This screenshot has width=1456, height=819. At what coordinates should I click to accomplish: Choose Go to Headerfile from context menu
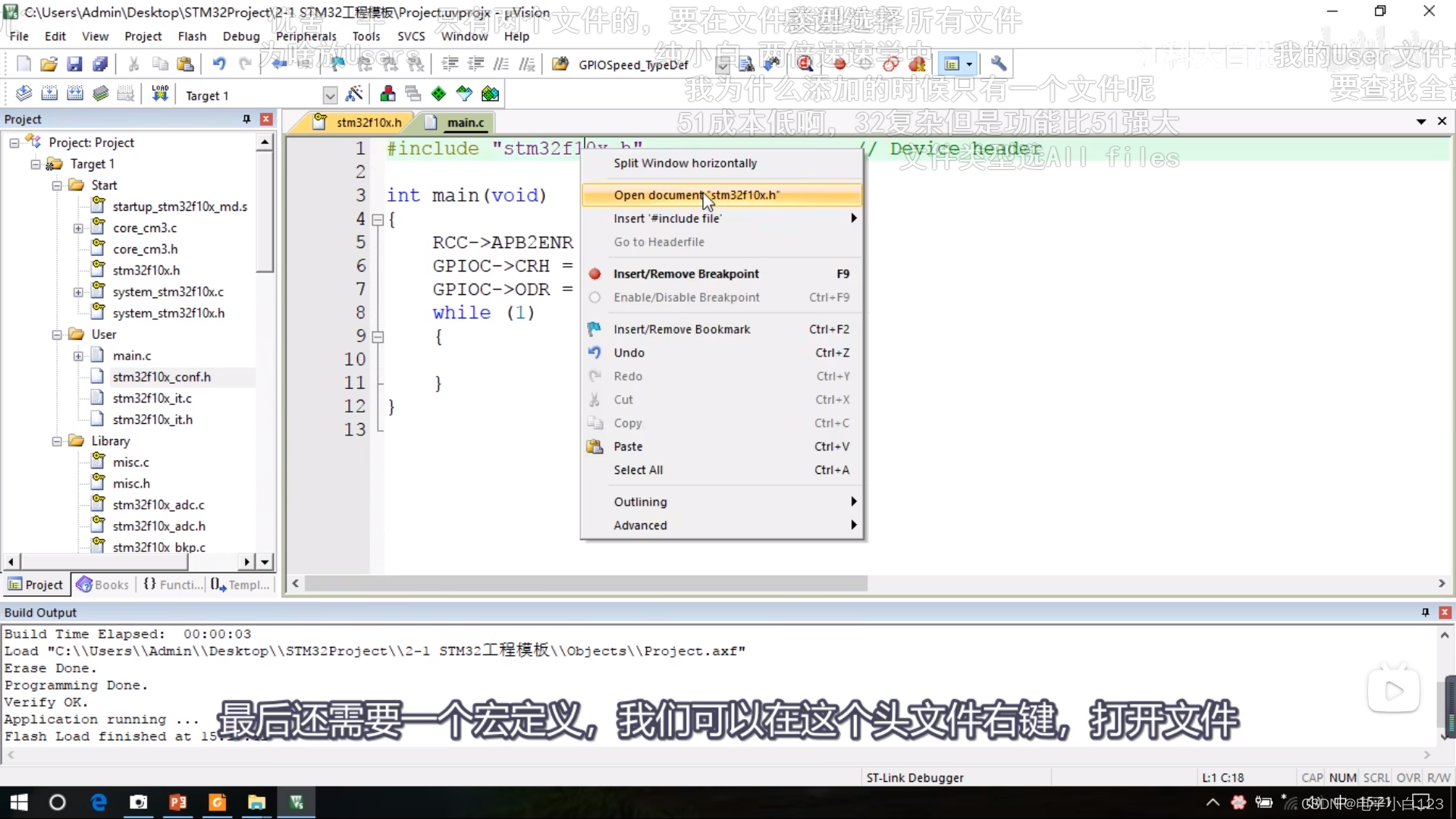659,242
